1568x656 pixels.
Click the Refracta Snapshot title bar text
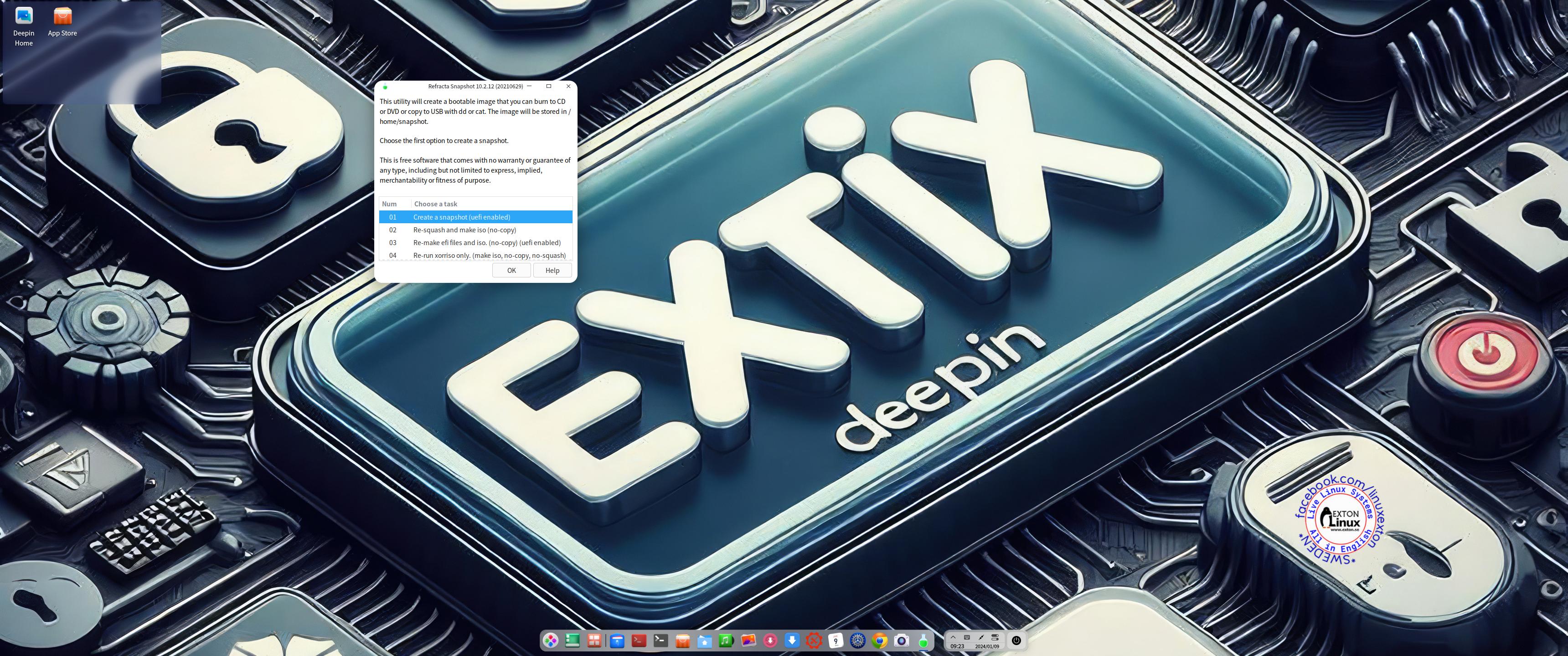tap(475, 87)
